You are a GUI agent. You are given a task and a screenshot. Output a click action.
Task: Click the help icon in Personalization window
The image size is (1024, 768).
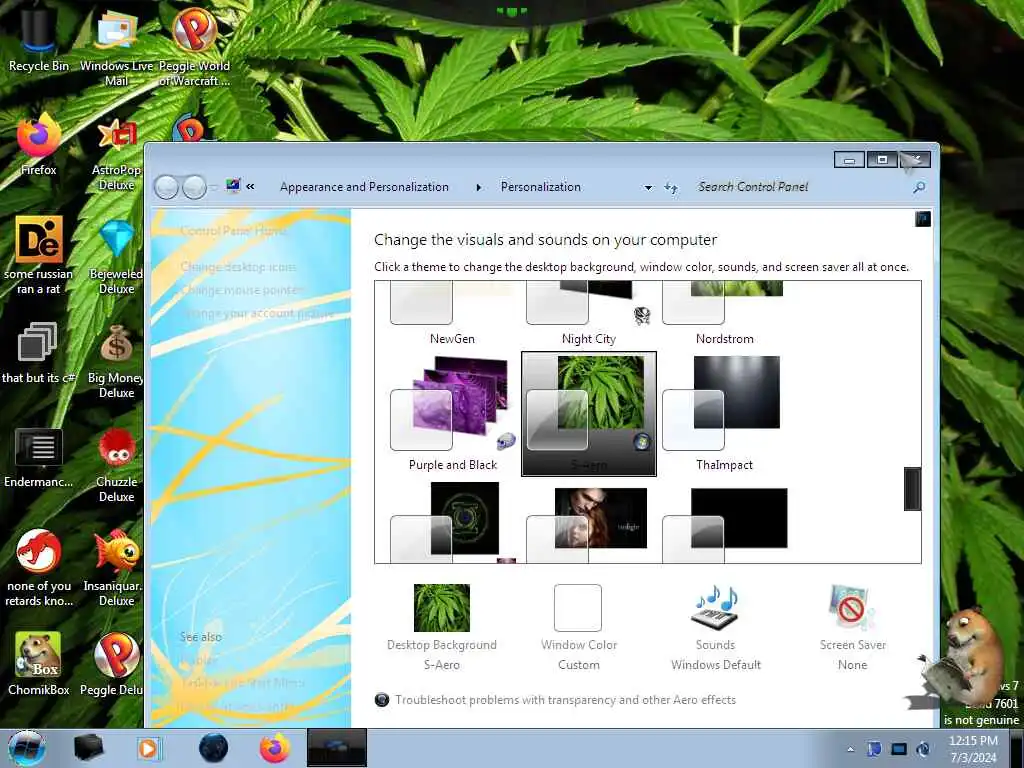point(923,218)
